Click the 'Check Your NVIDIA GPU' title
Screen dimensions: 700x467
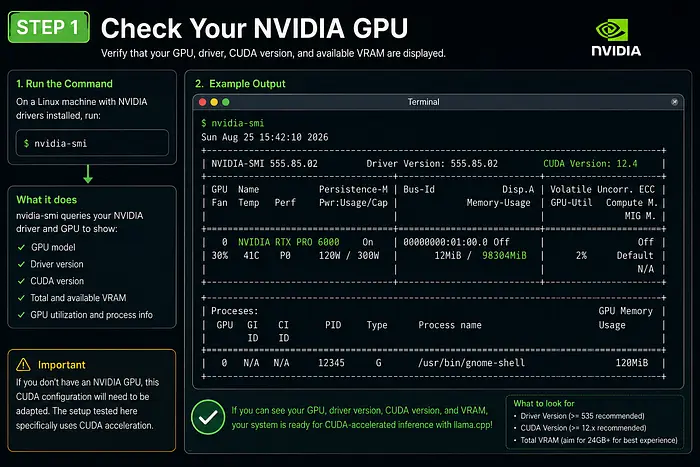[254, 28]
